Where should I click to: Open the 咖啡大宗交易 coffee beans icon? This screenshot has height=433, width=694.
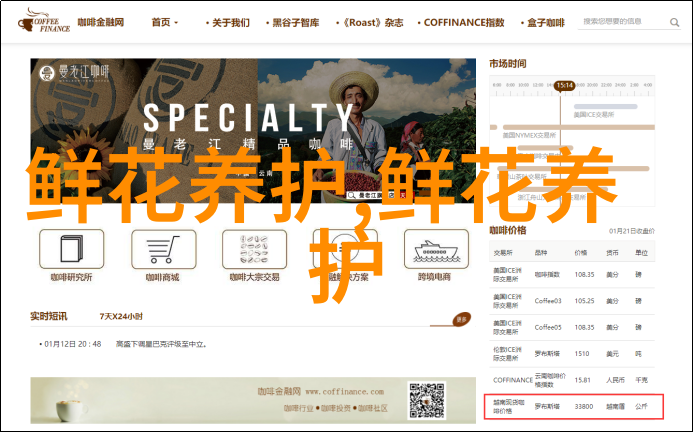tap(254, 249)
